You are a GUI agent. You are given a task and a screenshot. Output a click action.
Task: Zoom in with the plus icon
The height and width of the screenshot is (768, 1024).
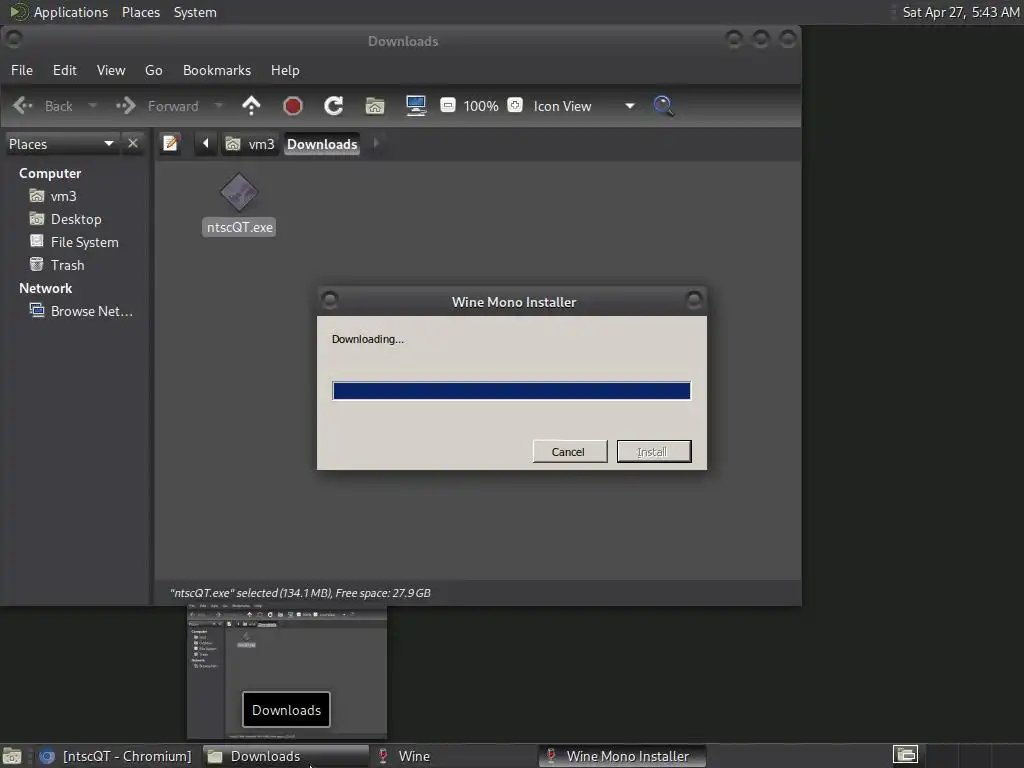pyautogui.click(x=515, y=105)
